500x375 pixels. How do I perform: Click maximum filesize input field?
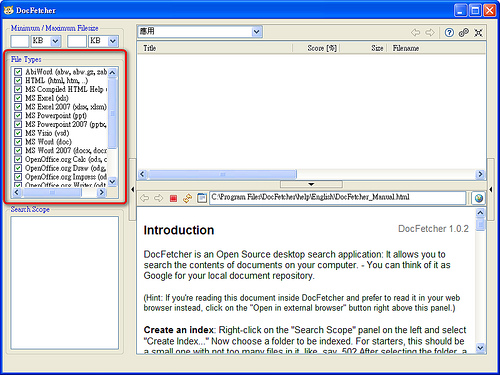pyautogui.click(x=77, y=41)
